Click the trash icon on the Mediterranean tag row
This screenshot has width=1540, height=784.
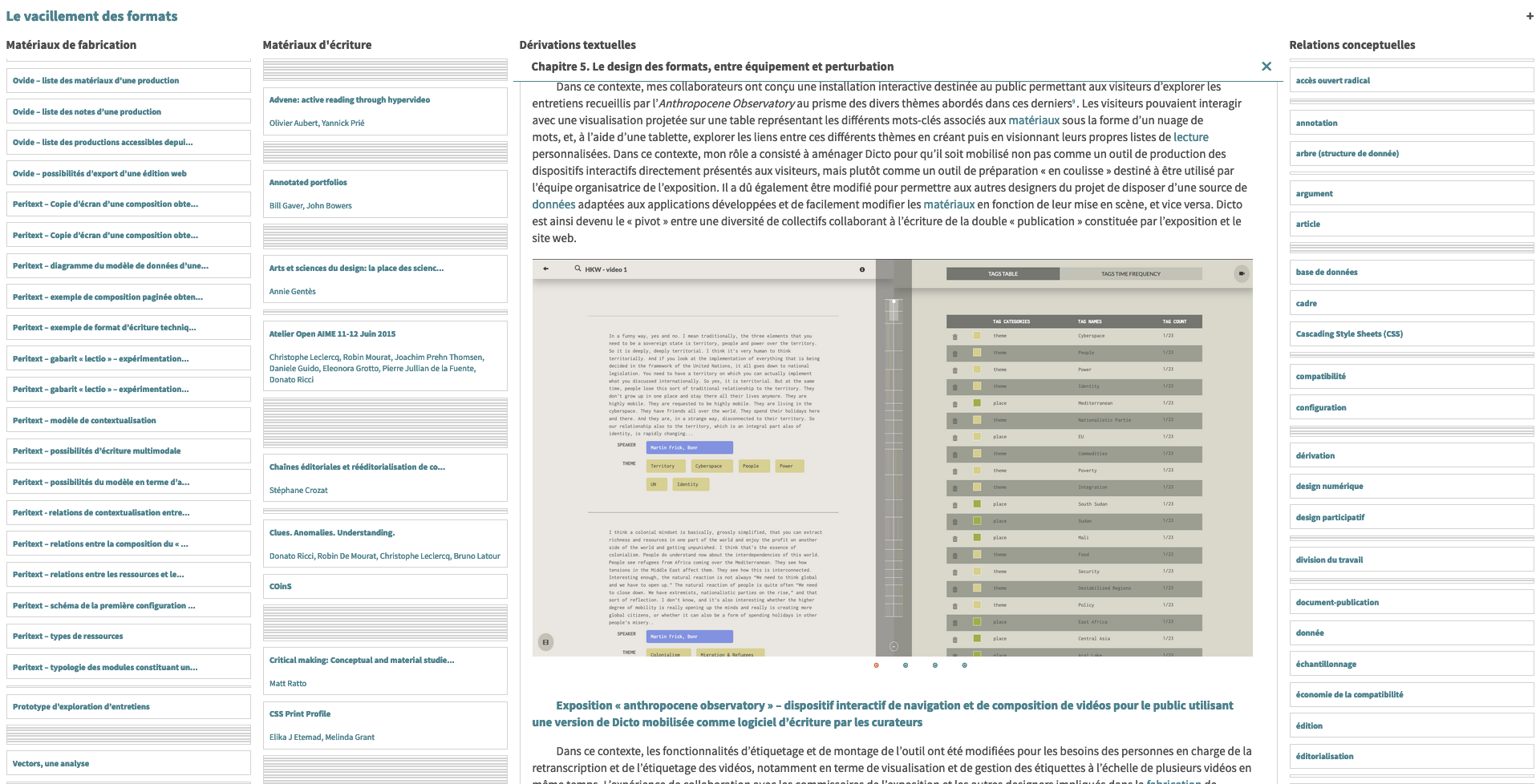point(955,403)
